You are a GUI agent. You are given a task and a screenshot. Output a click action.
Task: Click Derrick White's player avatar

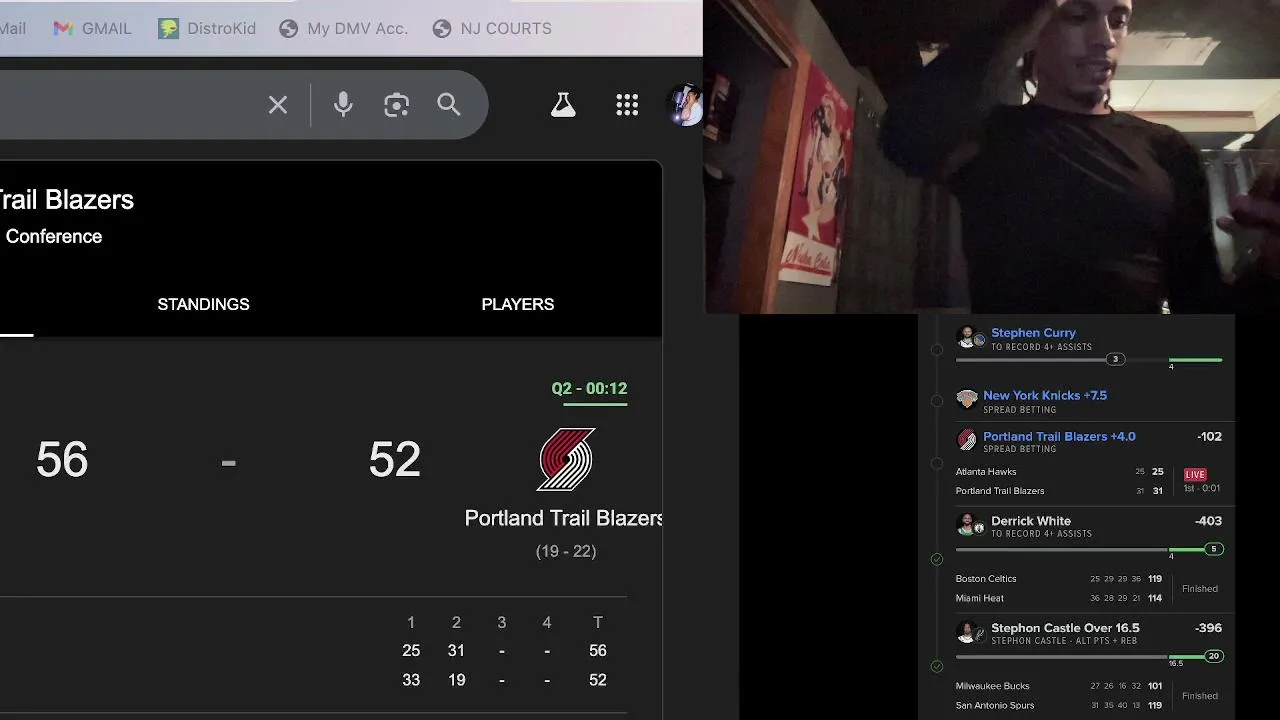(966, 525)
